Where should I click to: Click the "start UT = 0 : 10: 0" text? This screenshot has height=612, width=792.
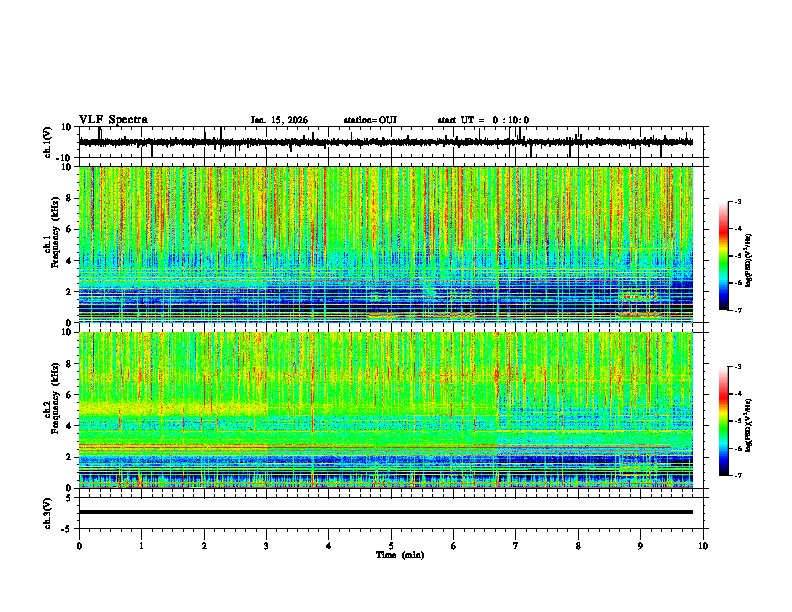pyautogui.click(x=483, y=120)
